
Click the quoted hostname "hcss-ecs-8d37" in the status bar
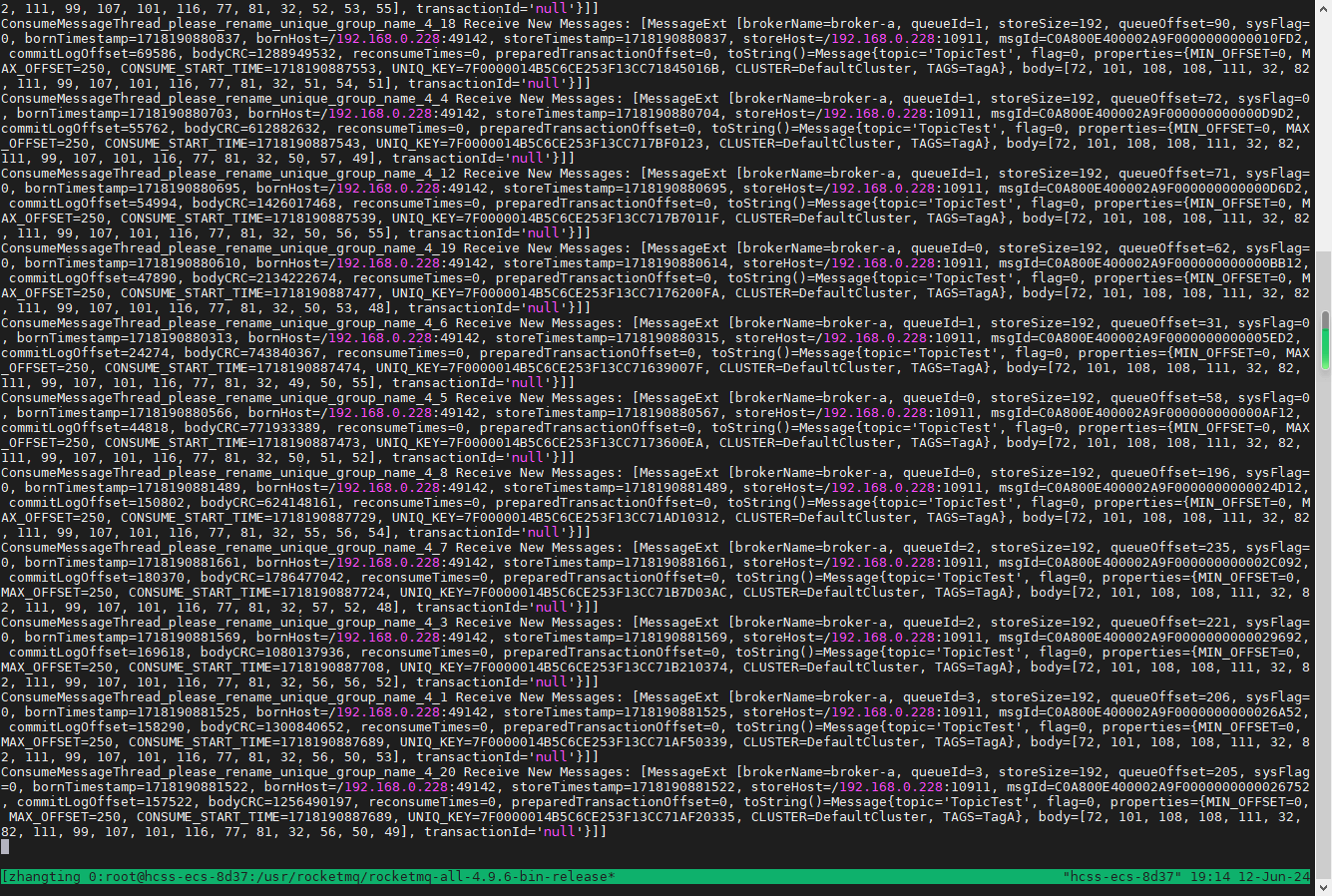point(1121,877)
